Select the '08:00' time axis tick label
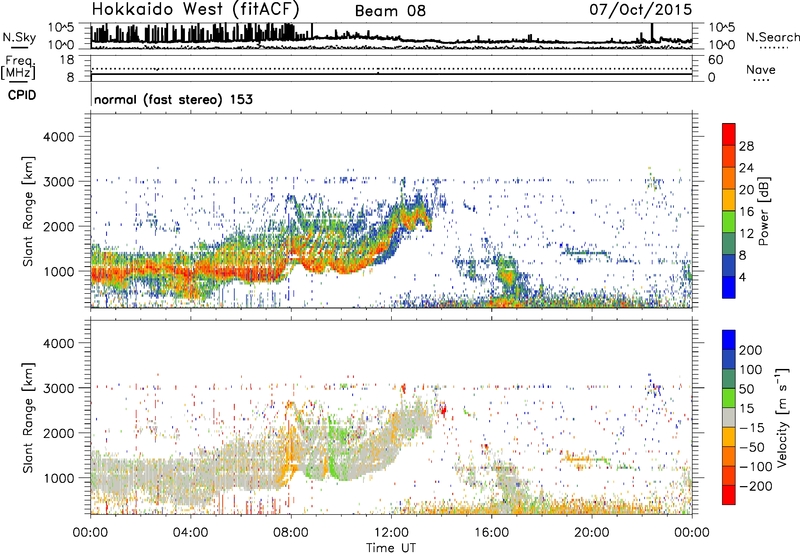 291,533
